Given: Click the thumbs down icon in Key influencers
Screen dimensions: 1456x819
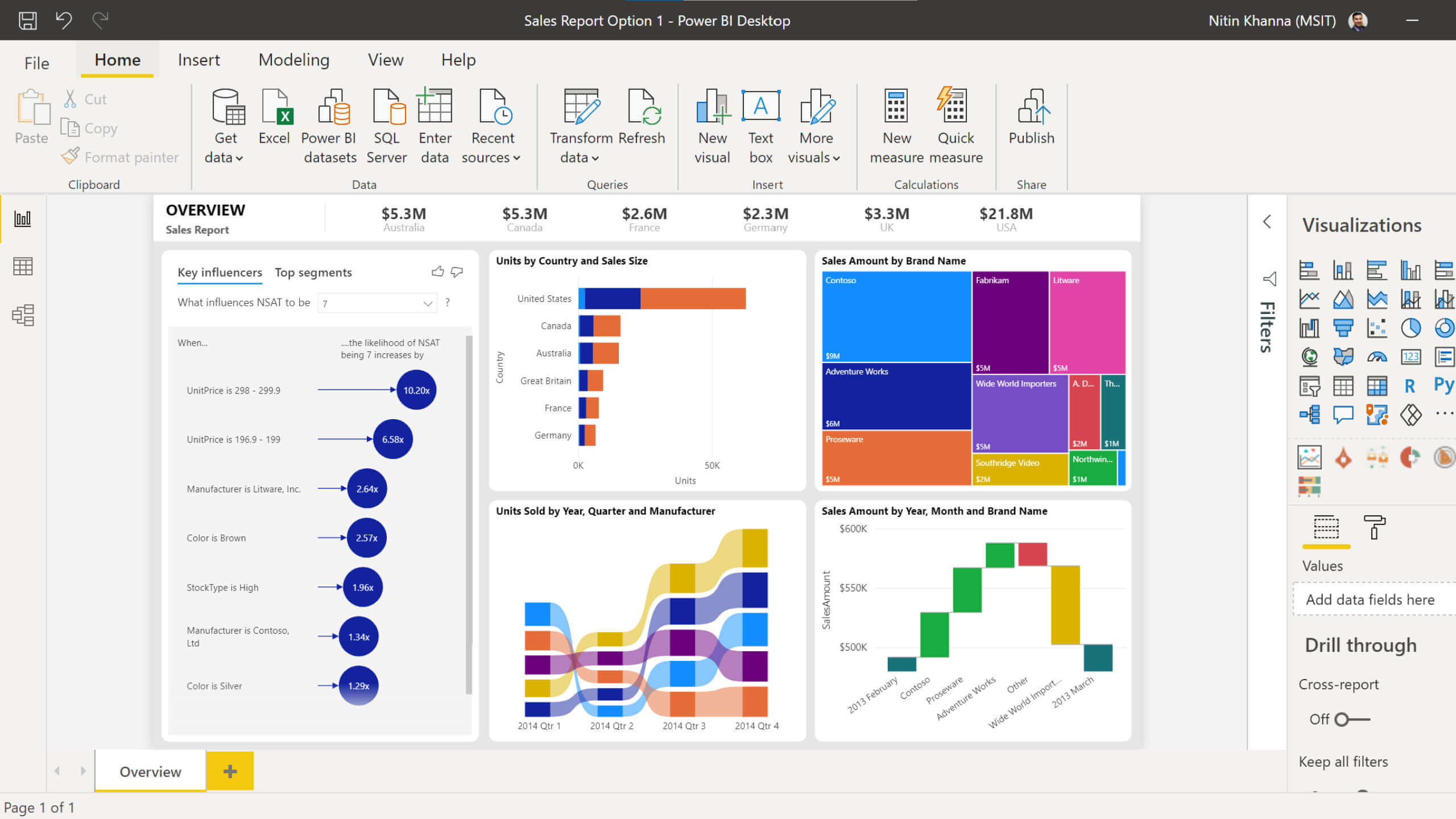Looking at the screenshot, I should pos(457,272).
